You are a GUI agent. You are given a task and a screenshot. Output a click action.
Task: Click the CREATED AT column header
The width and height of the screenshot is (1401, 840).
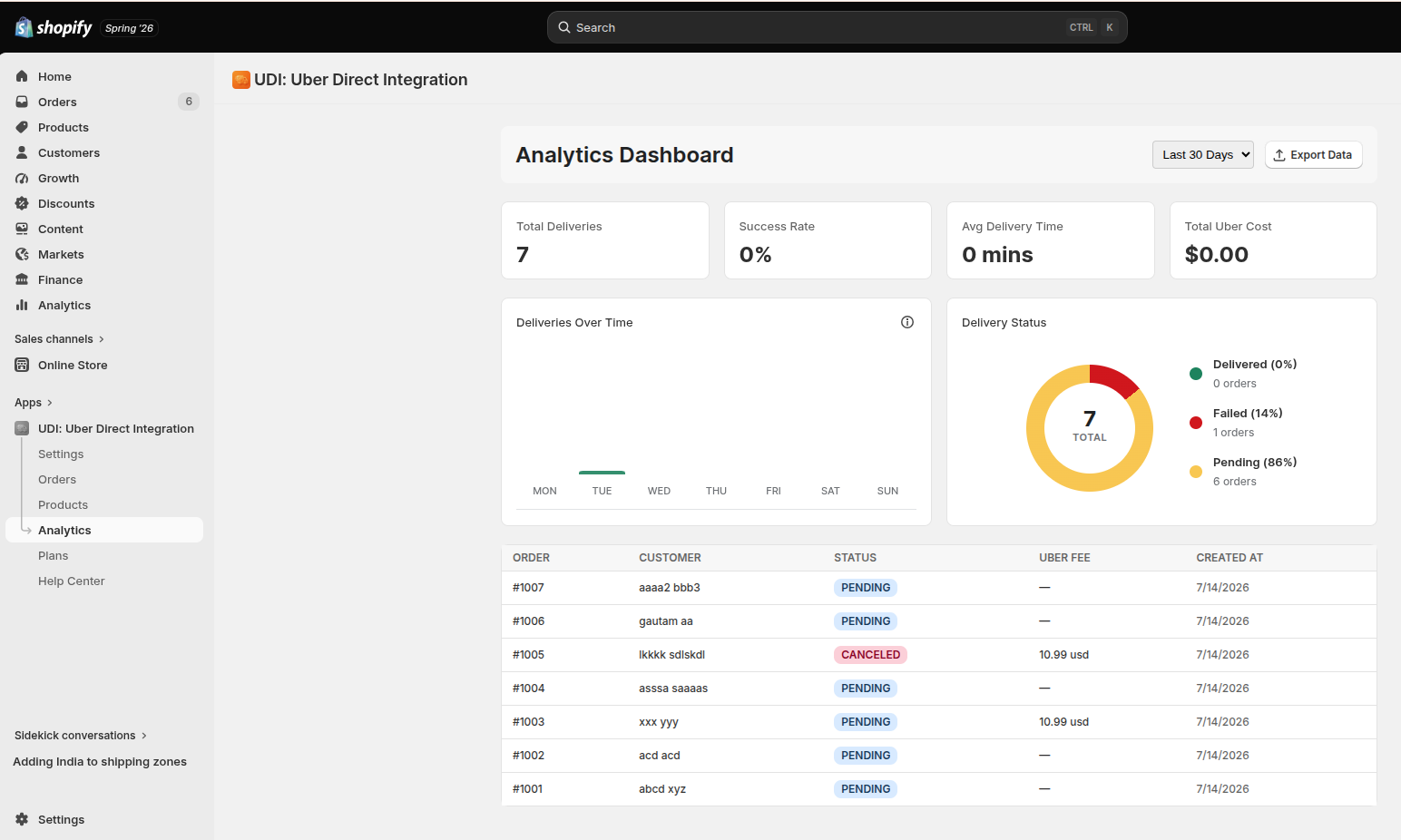point(1230,558)
